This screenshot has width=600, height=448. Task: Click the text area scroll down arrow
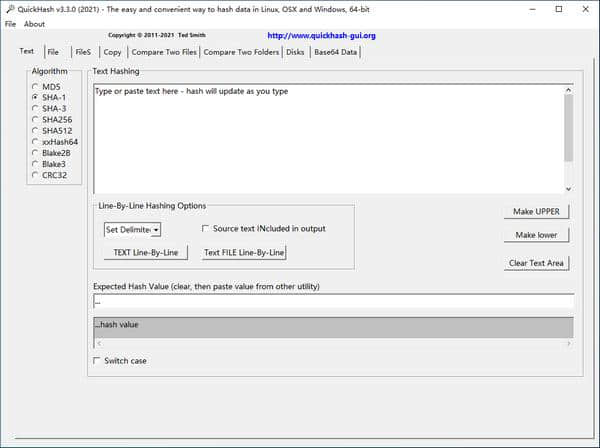point(568,188)
